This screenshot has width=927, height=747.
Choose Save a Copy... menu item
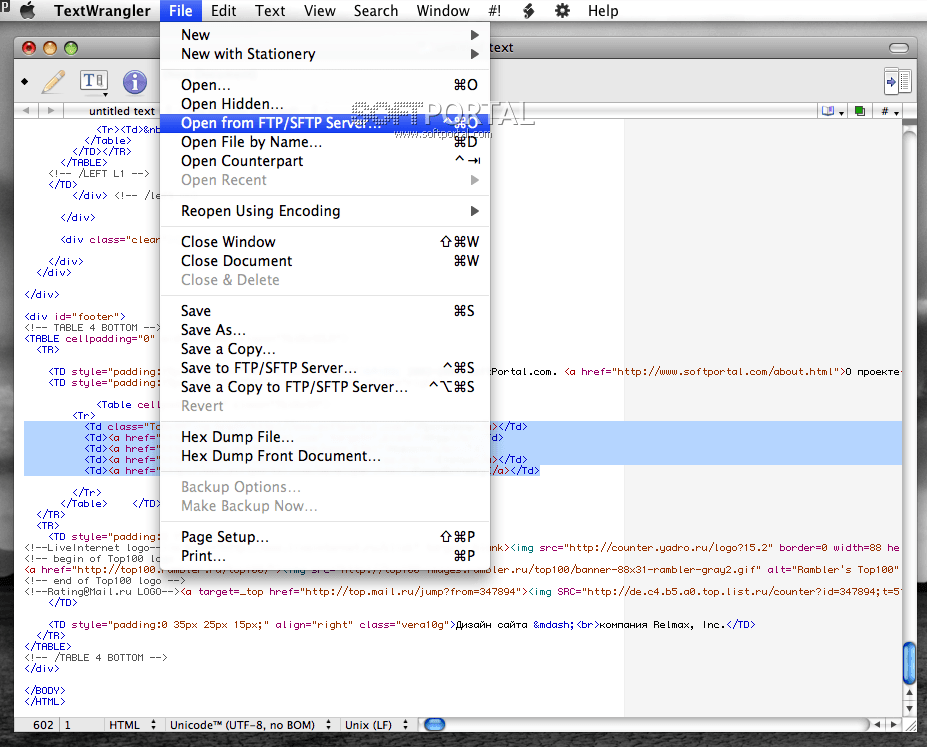325,349
